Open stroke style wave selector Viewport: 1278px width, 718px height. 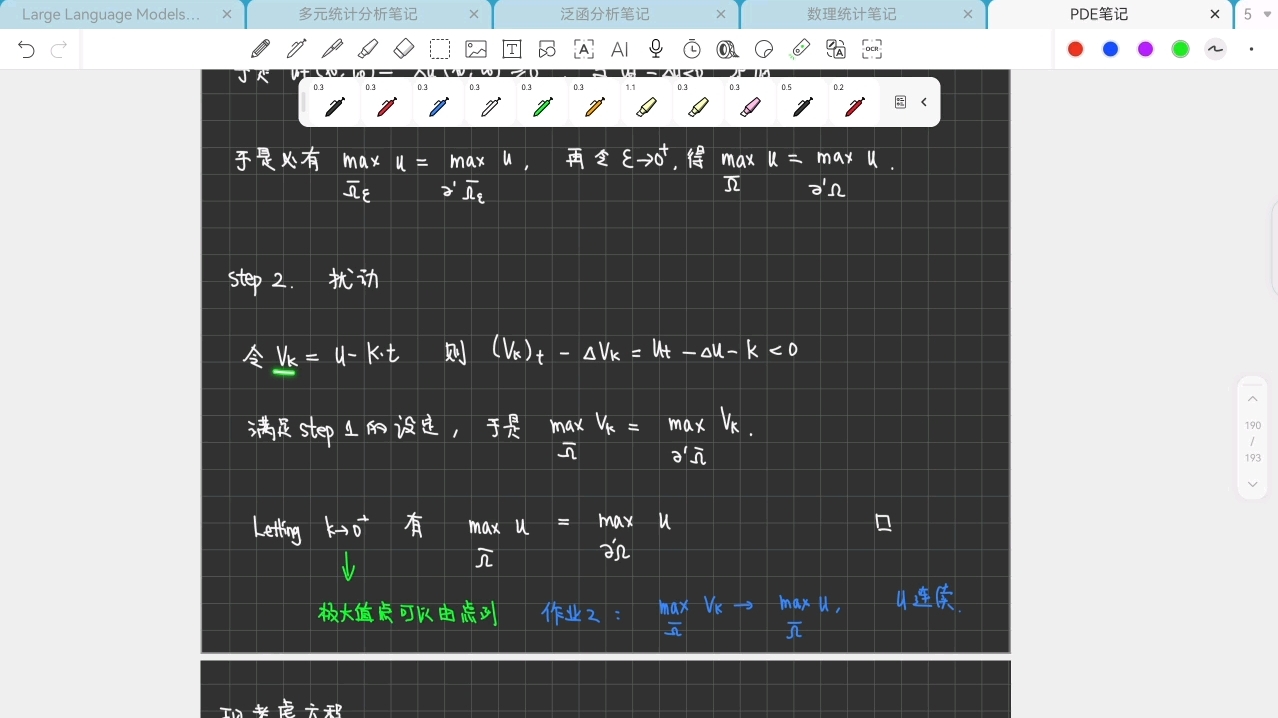(x=1216, y=49)
